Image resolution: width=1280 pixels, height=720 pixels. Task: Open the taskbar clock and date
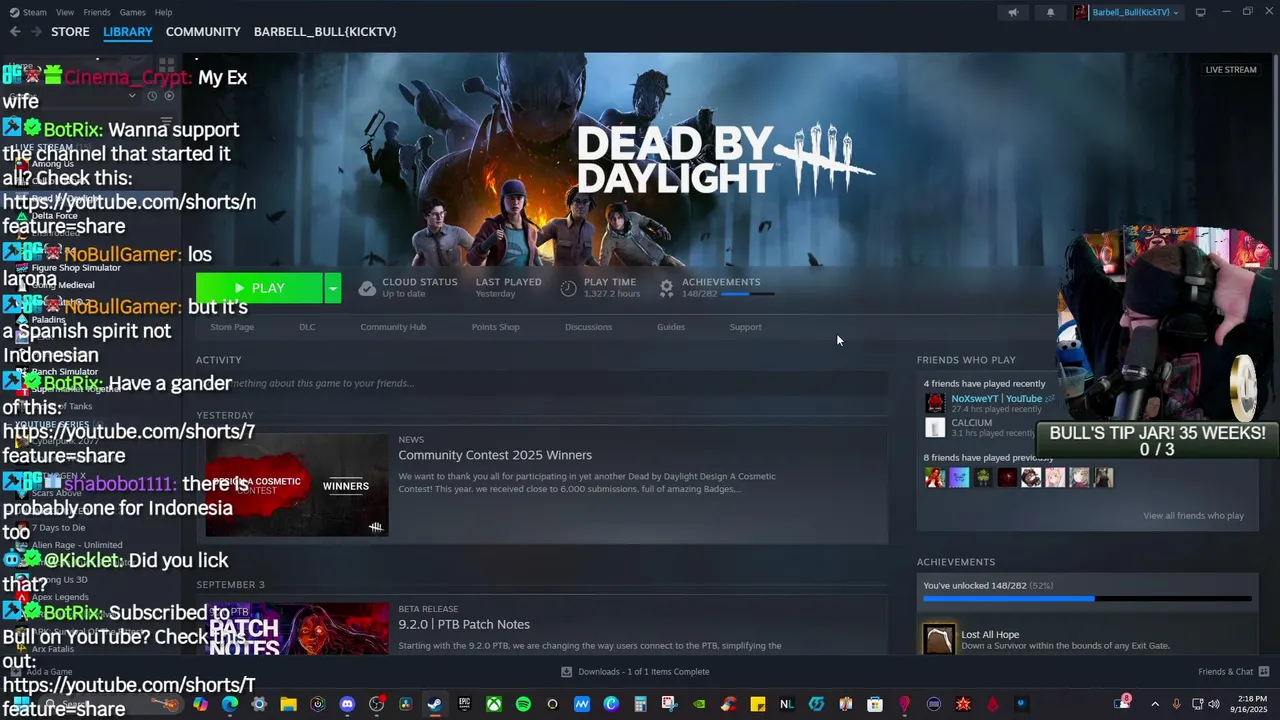tap(1251, 704)
